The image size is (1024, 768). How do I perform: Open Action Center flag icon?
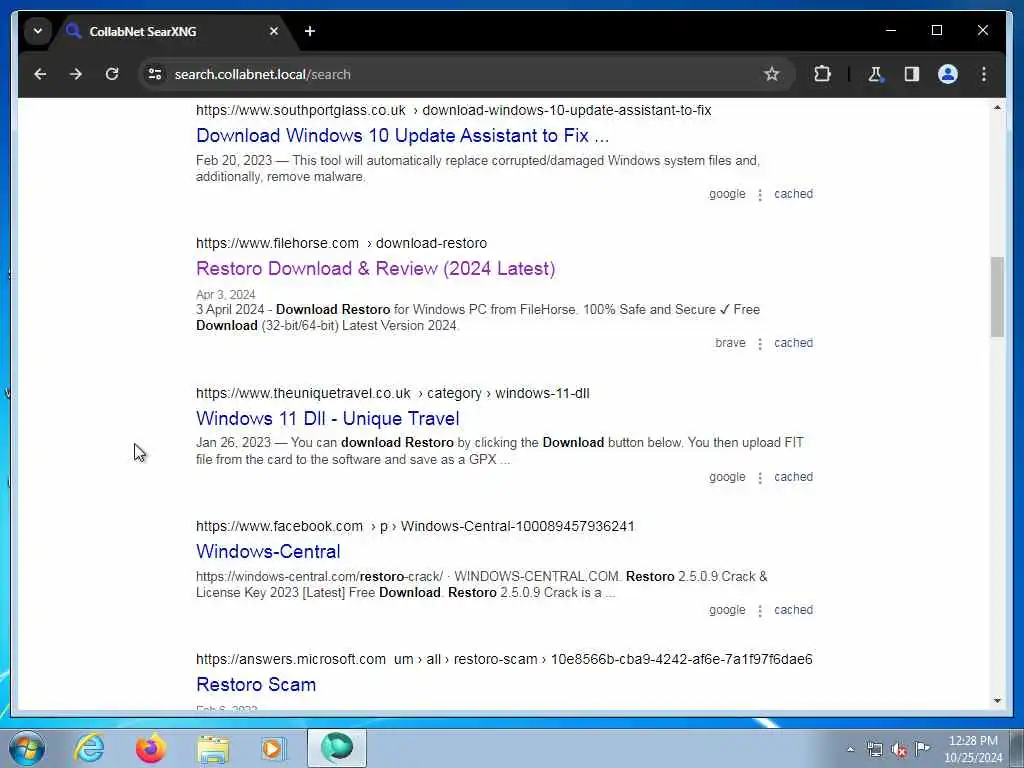[923, 748]
